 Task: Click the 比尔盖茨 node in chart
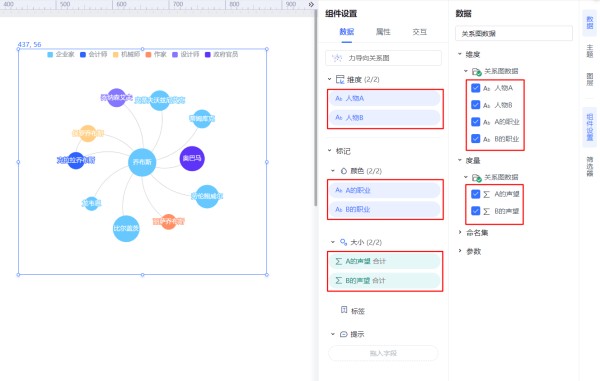pos(126,229)
